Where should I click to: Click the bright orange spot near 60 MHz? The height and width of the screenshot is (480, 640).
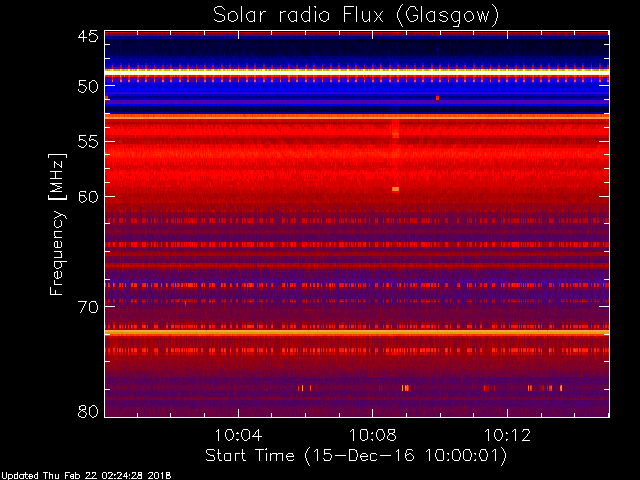(395, 189)
